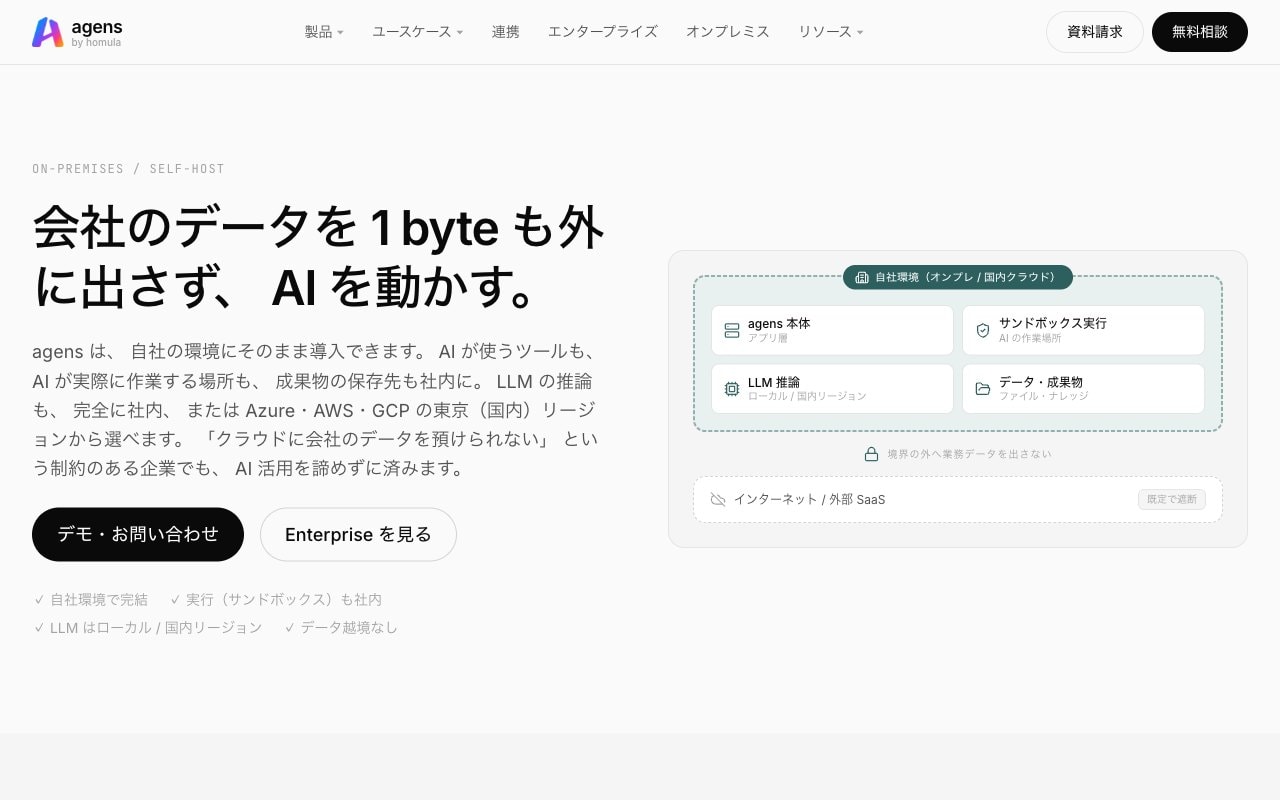Click the agens by homula wordmark
Viewport: 1280px width, 800px height.
[x=97, y=32]
